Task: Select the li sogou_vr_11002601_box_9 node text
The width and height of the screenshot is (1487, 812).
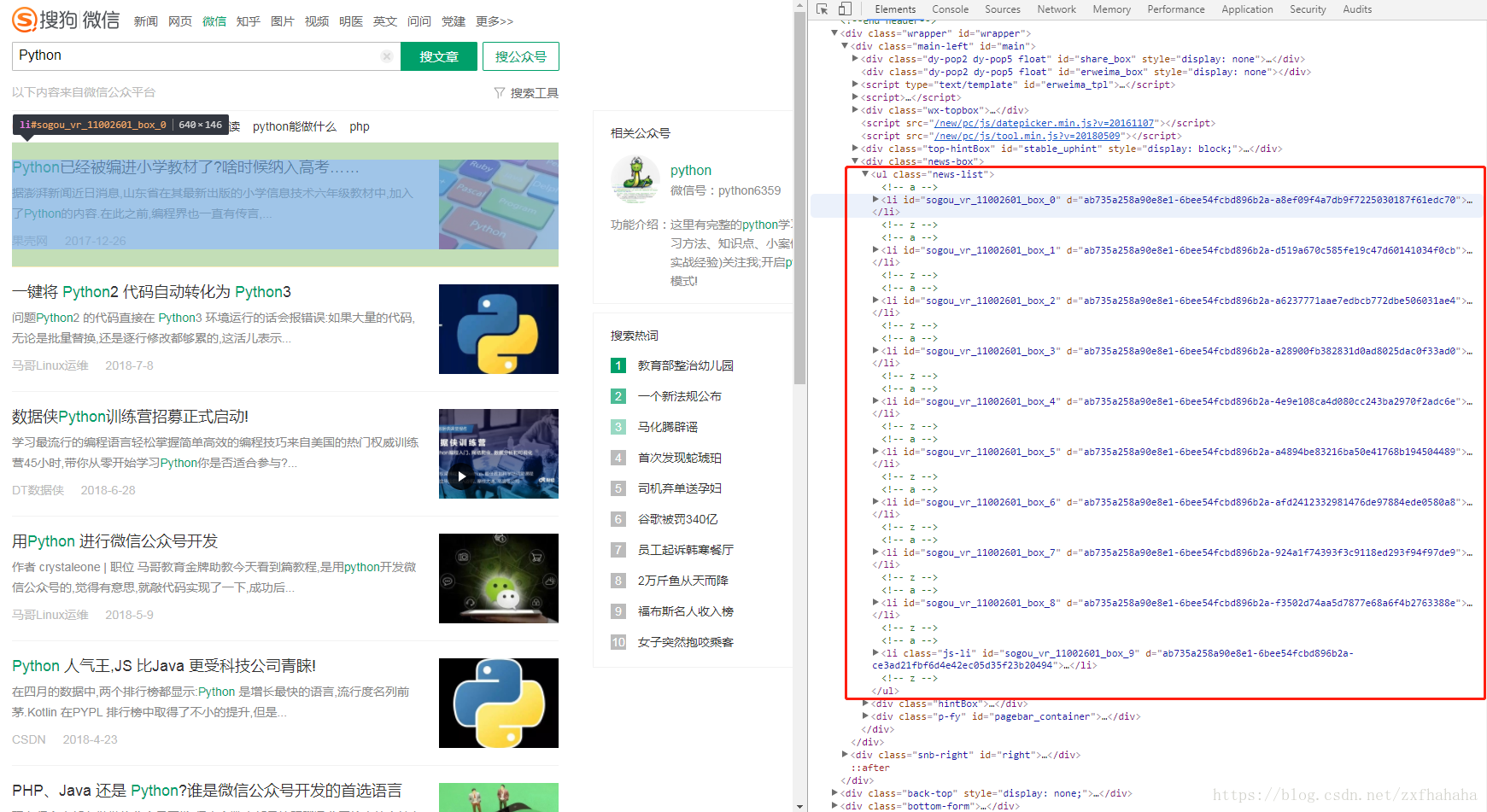Action: [x=1113, y=659]
